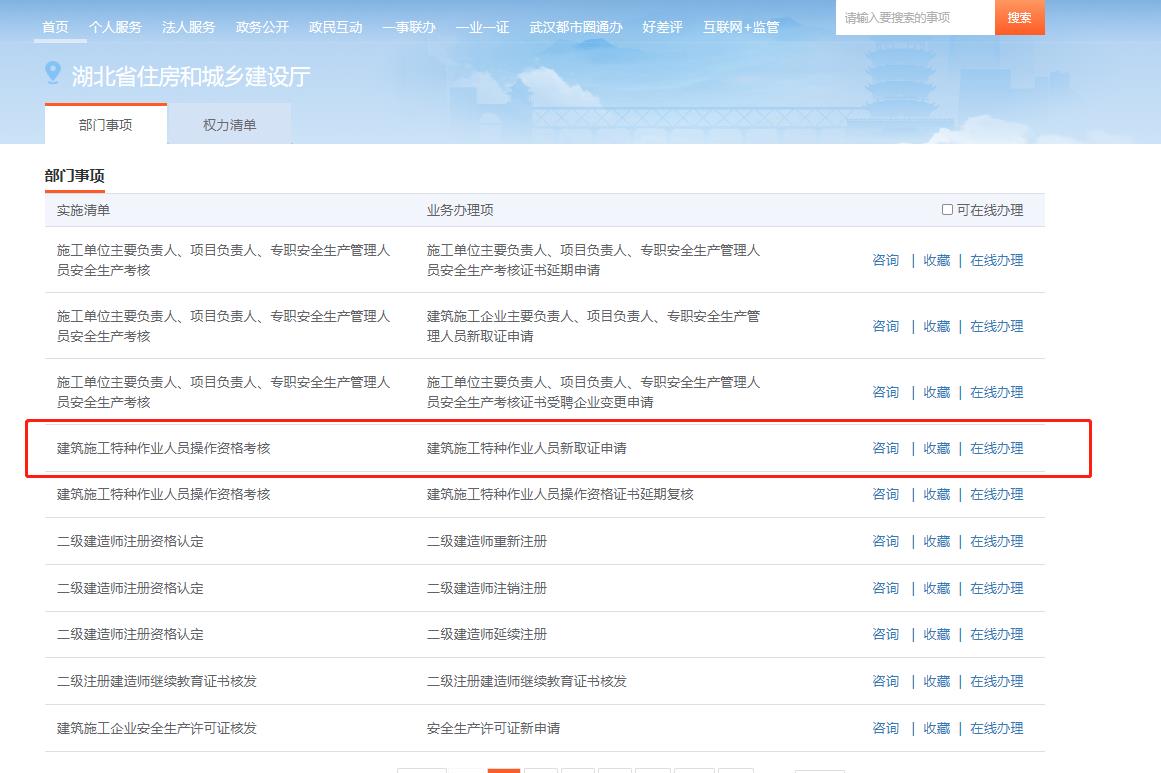Switch to the 部门事项 tab
Image resolution: width=1161 pixels, height=773 pixels.
(x=106, y=124)
